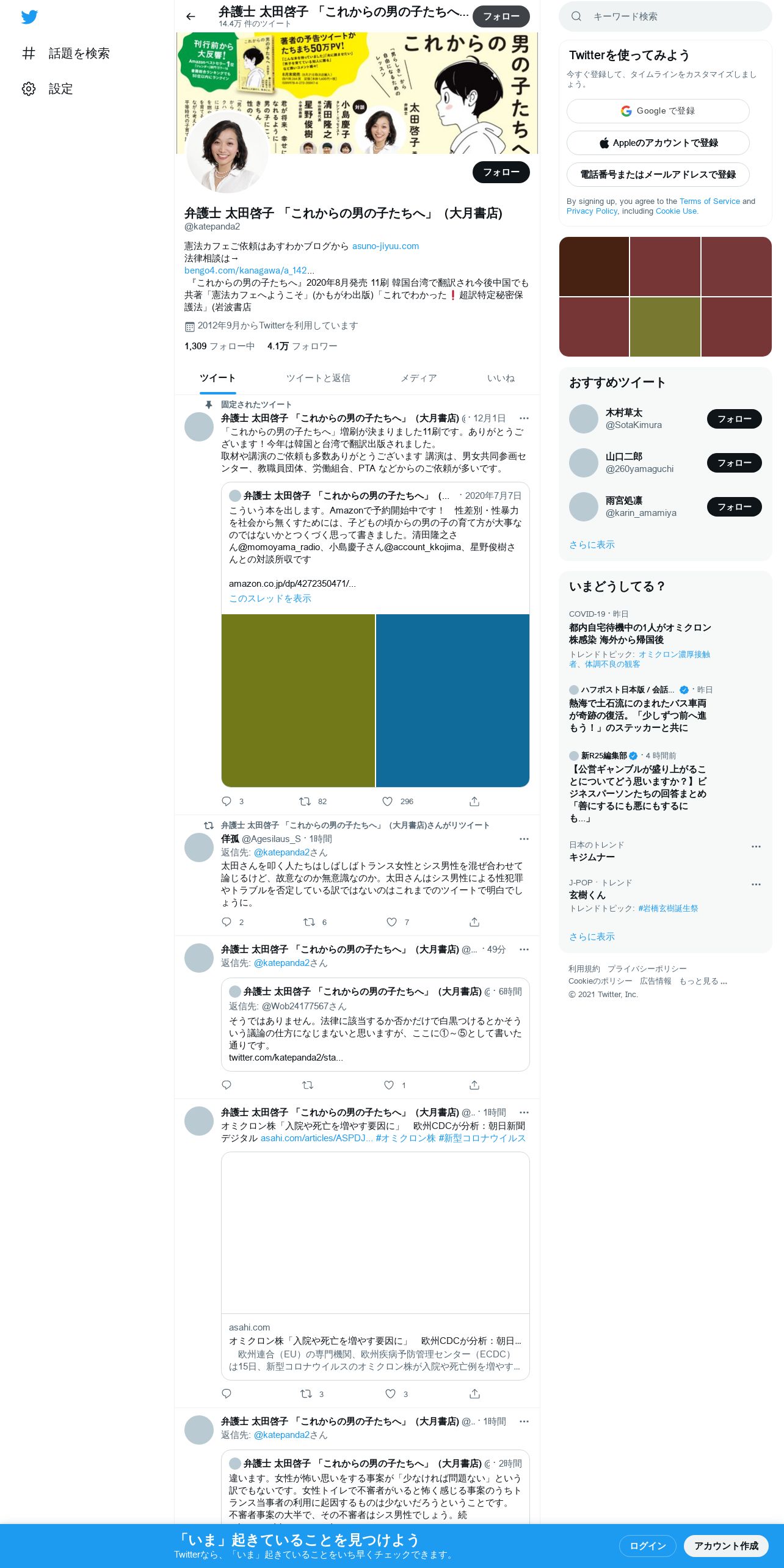Switch to the ツイート tab
The width and height of the screenshot is (784, 1568).
(217, 378)
